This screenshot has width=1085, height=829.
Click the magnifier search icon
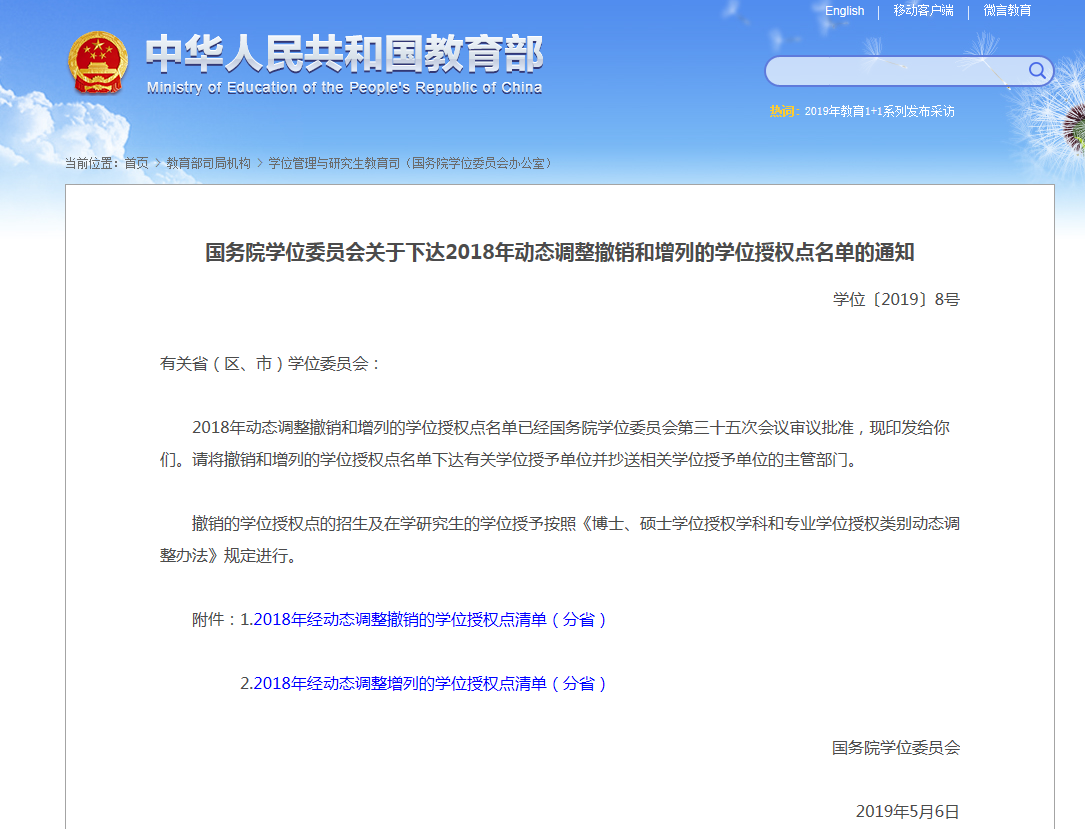point(1037,71)
